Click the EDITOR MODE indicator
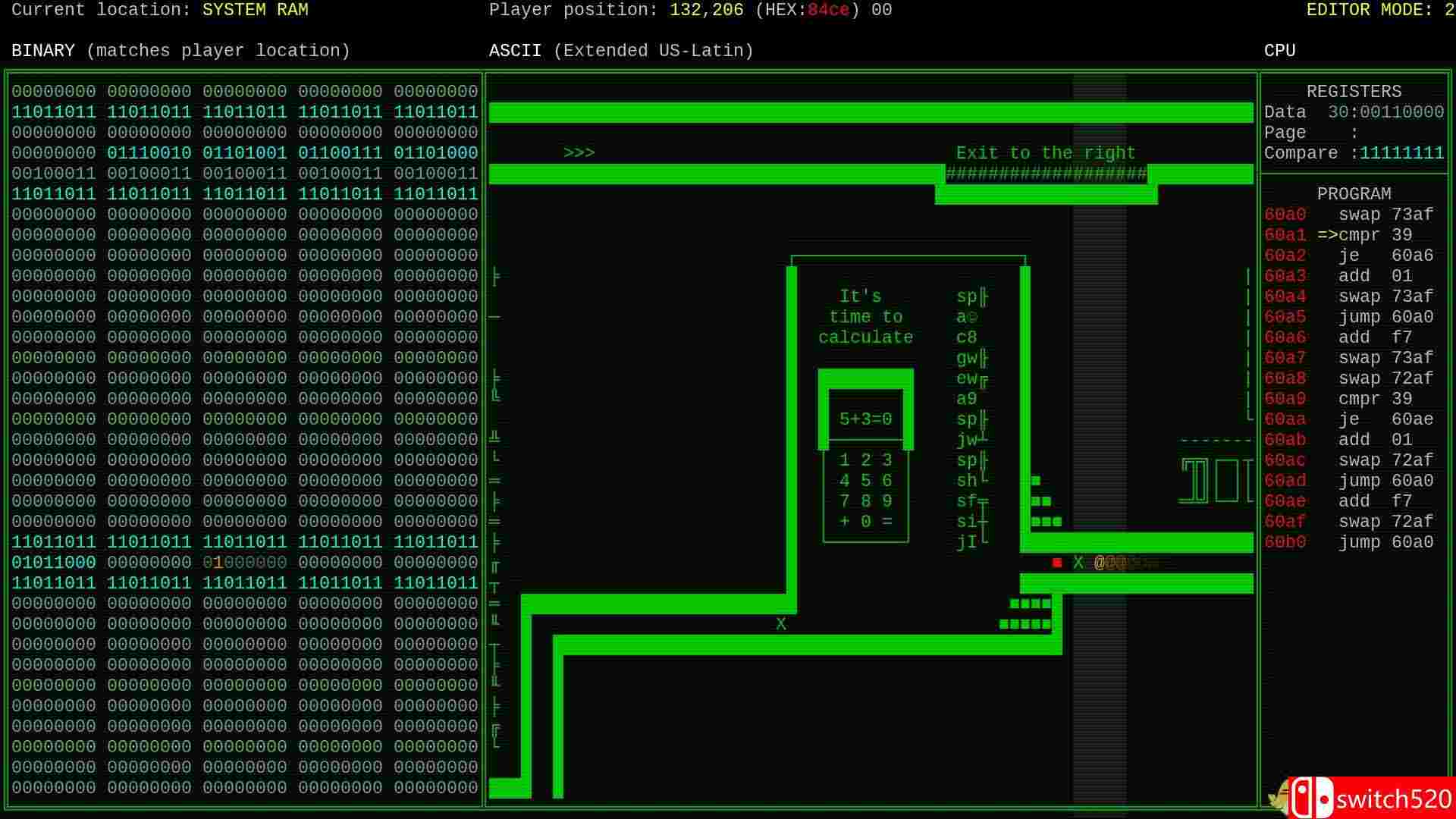The height and width of the screenshot is (819, 1456). click(1380, 10)
